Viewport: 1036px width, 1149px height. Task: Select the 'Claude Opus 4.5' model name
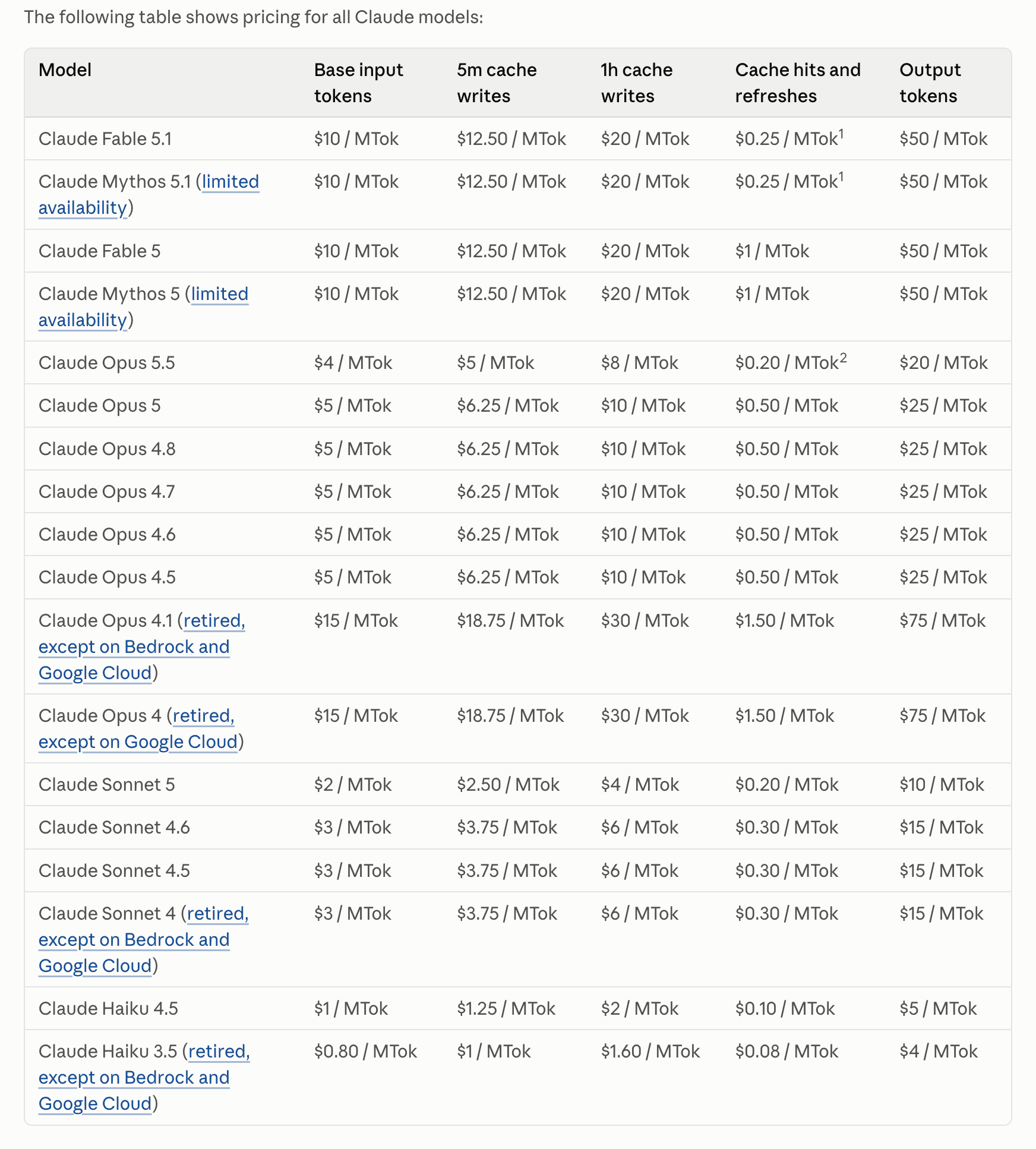click(x=107, y=577)
